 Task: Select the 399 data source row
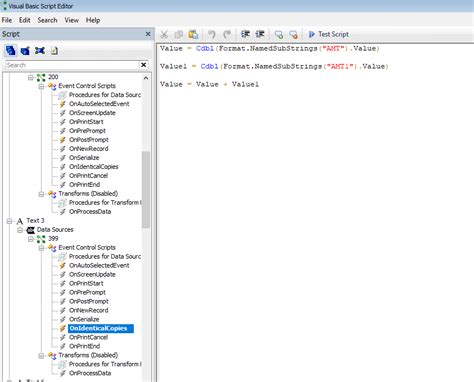53,239
